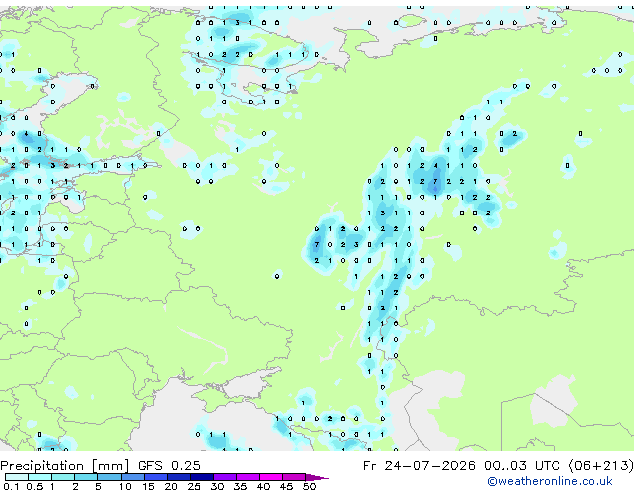634x490 pixels.
Task: Click legend scale label '50'
Action: (x=310, y=486)
